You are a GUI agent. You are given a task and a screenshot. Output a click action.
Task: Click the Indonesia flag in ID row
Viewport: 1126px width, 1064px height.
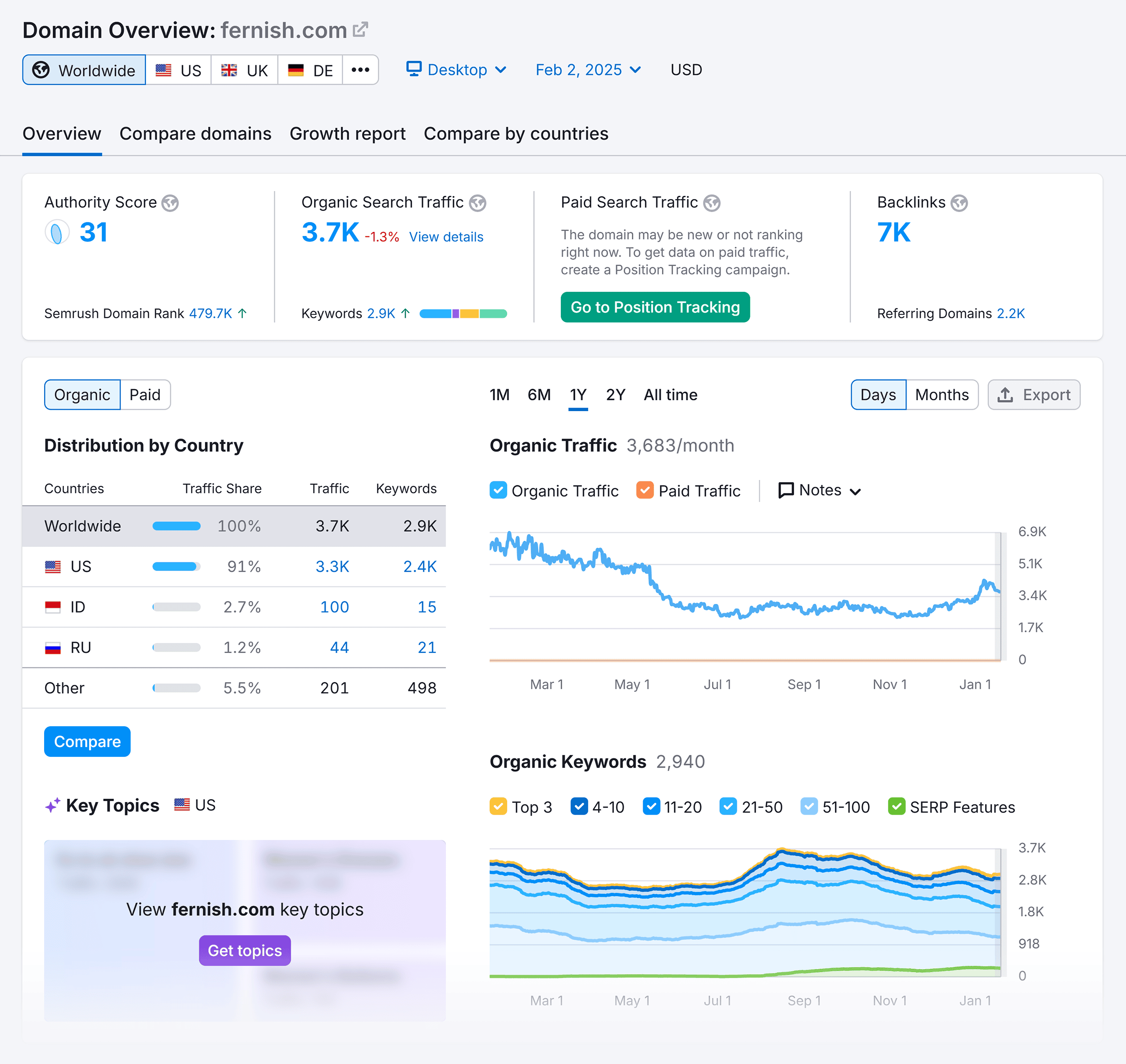53,607
